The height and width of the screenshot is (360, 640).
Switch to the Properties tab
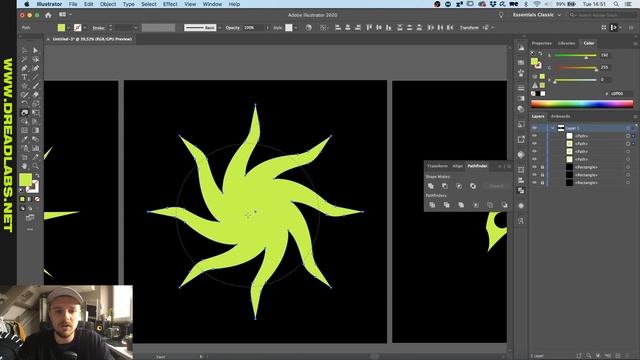point(542,43)
